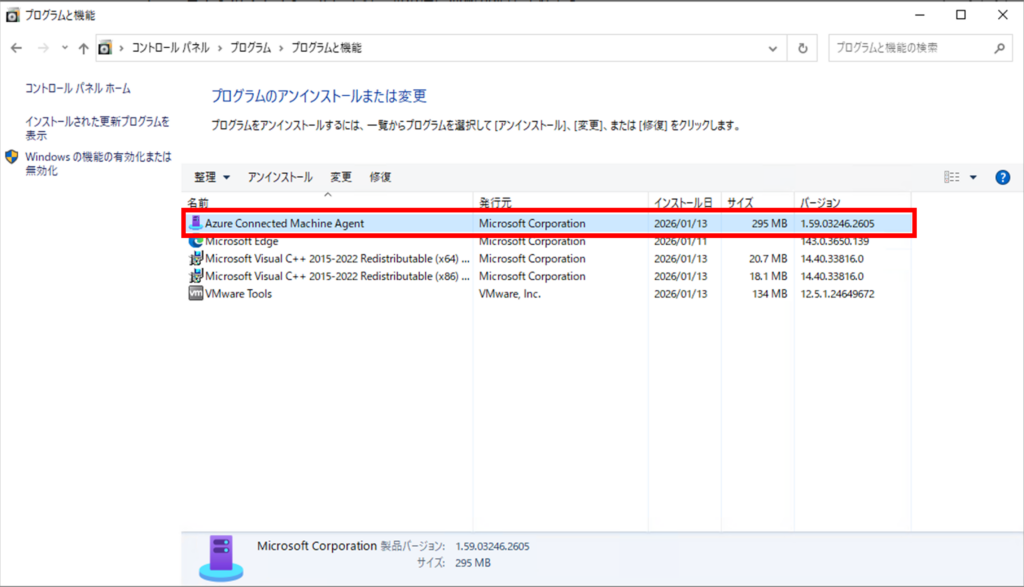This screenshot has width=1024, height=587.
Task: Sort list by インストール日 column header
Action: tap(682, 203)
